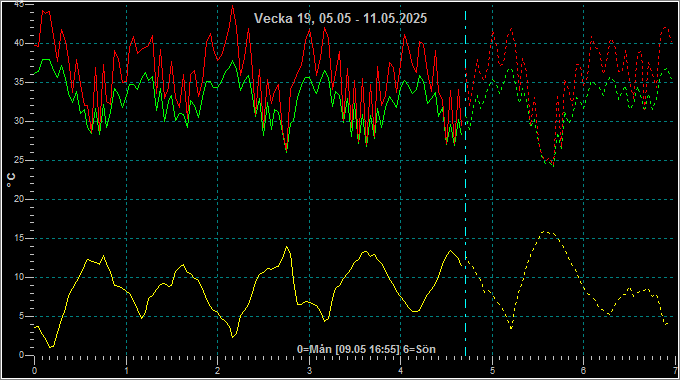This screenshot has height=380, width=680.
Task: Select the x-axis tick label 1
Action: pyautogui.click(x=126, y=371)
